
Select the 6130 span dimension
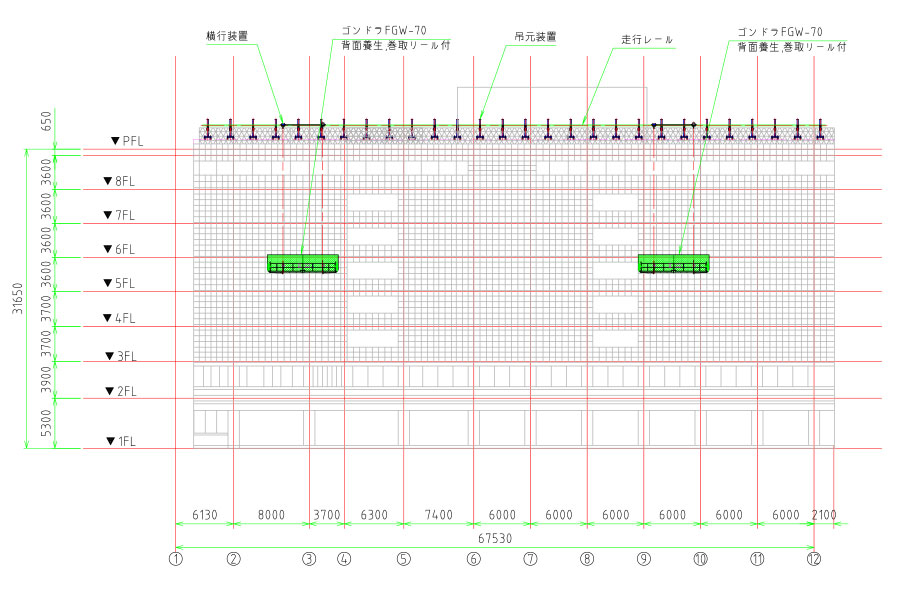[205, 515]
